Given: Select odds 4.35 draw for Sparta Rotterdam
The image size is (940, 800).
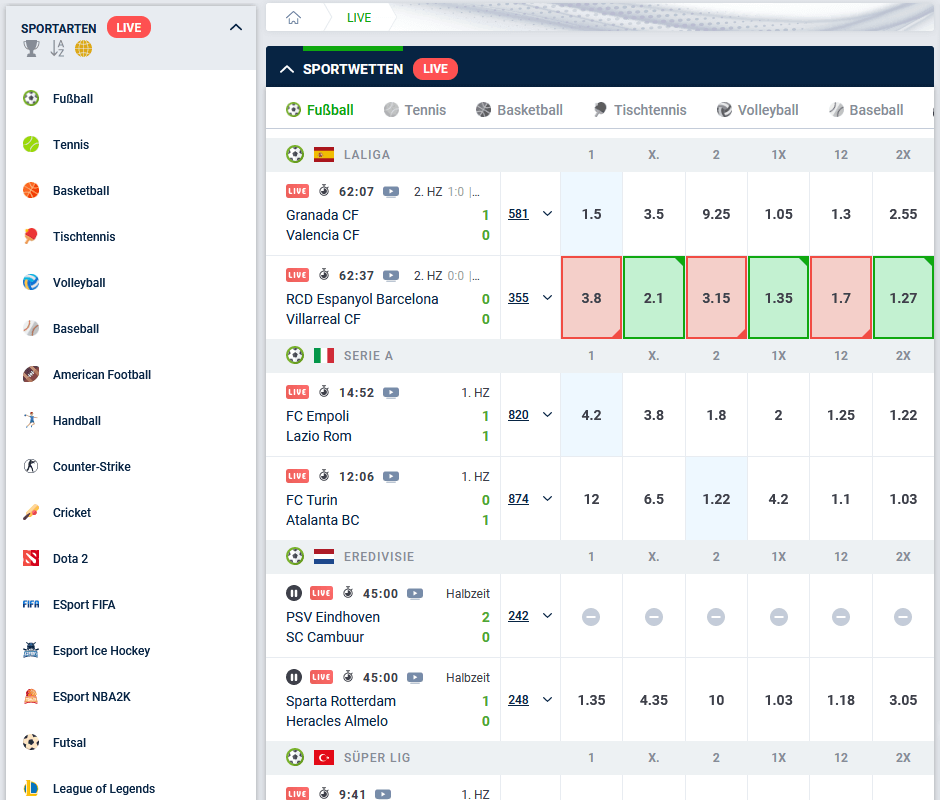Looking at the screenshot, I should click(653, 700).
